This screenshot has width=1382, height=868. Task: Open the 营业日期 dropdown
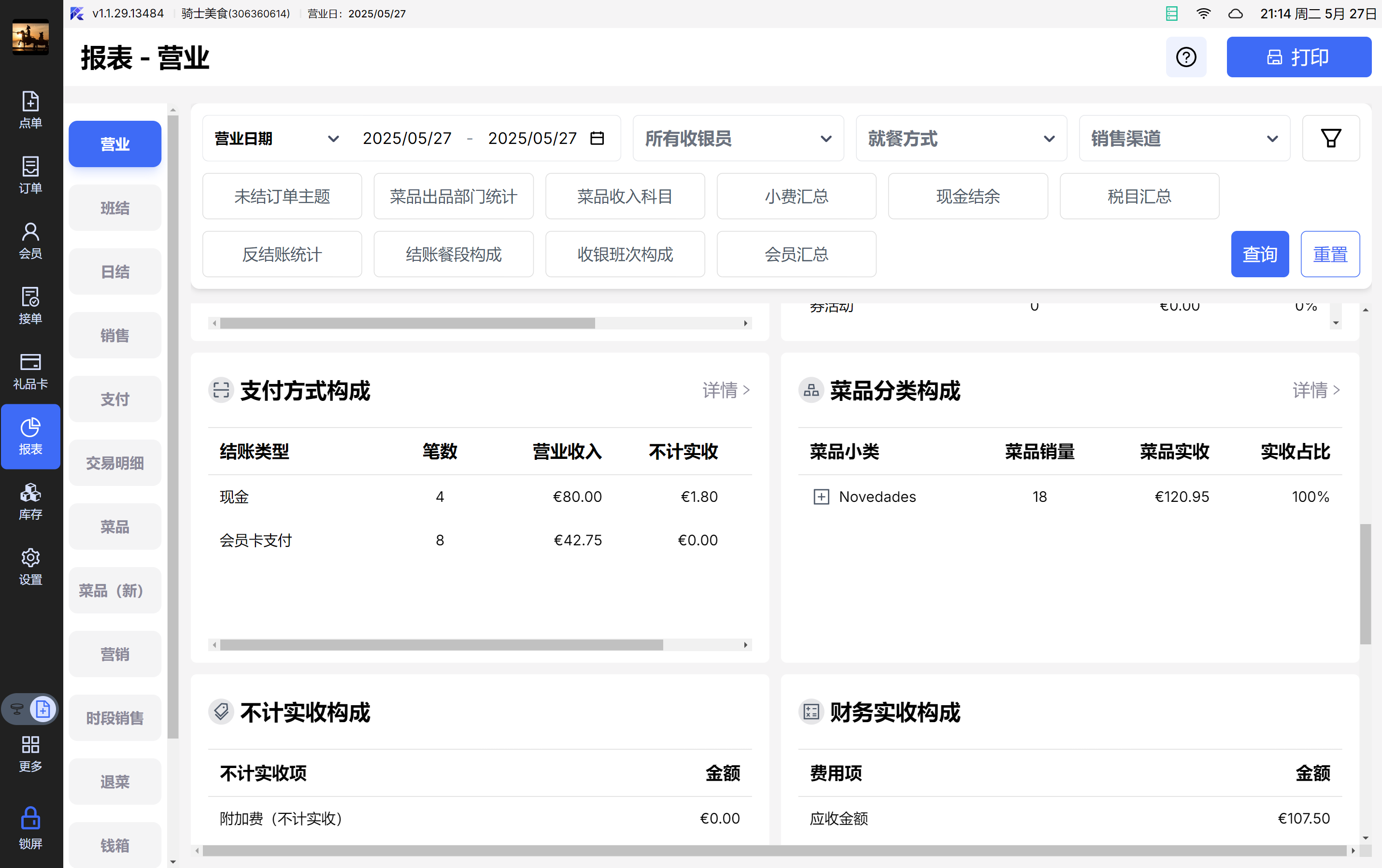[277, 138]
